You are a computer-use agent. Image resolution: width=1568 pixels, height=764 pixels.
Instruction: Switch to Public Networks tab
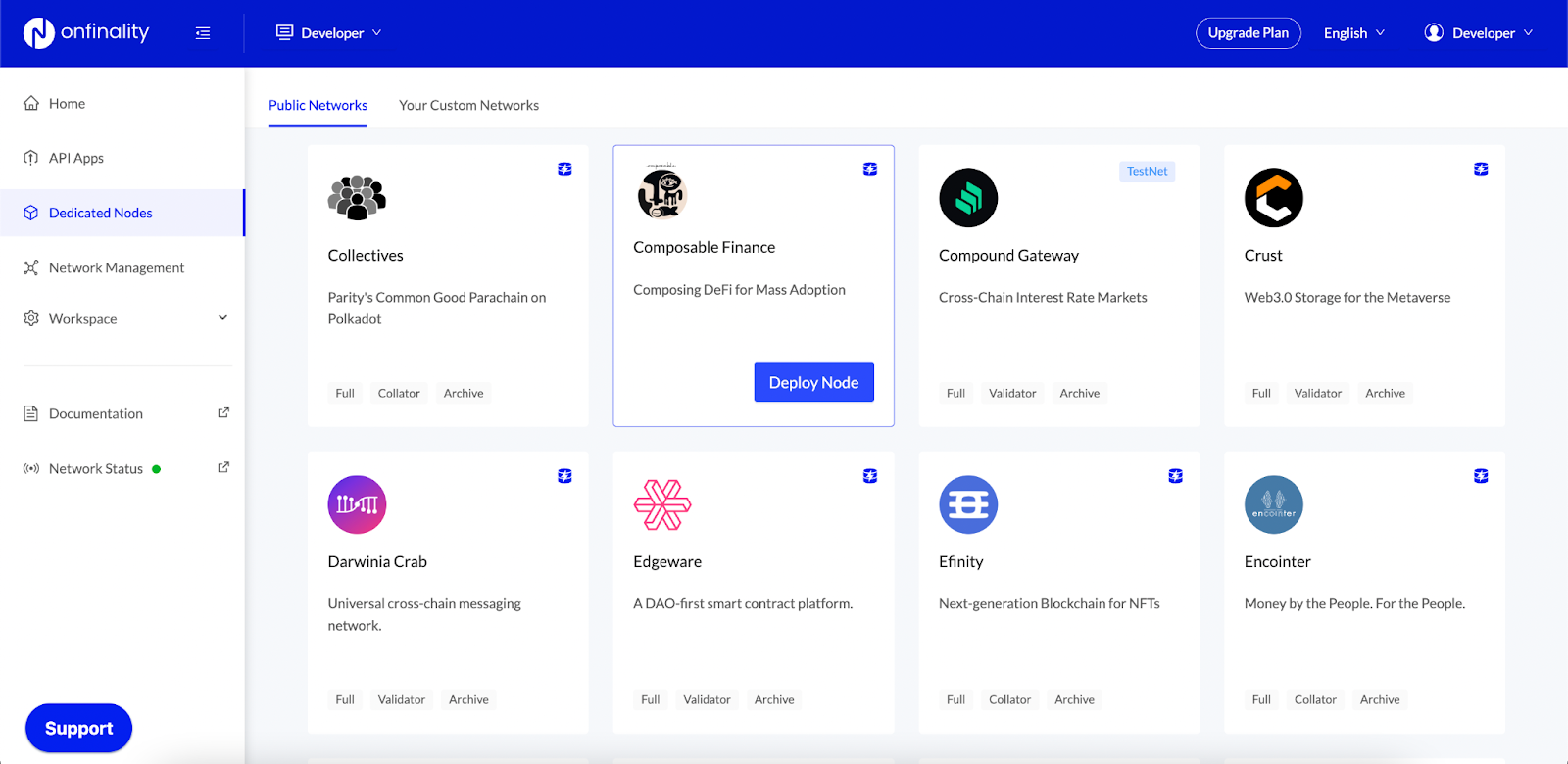pos(318,105)
